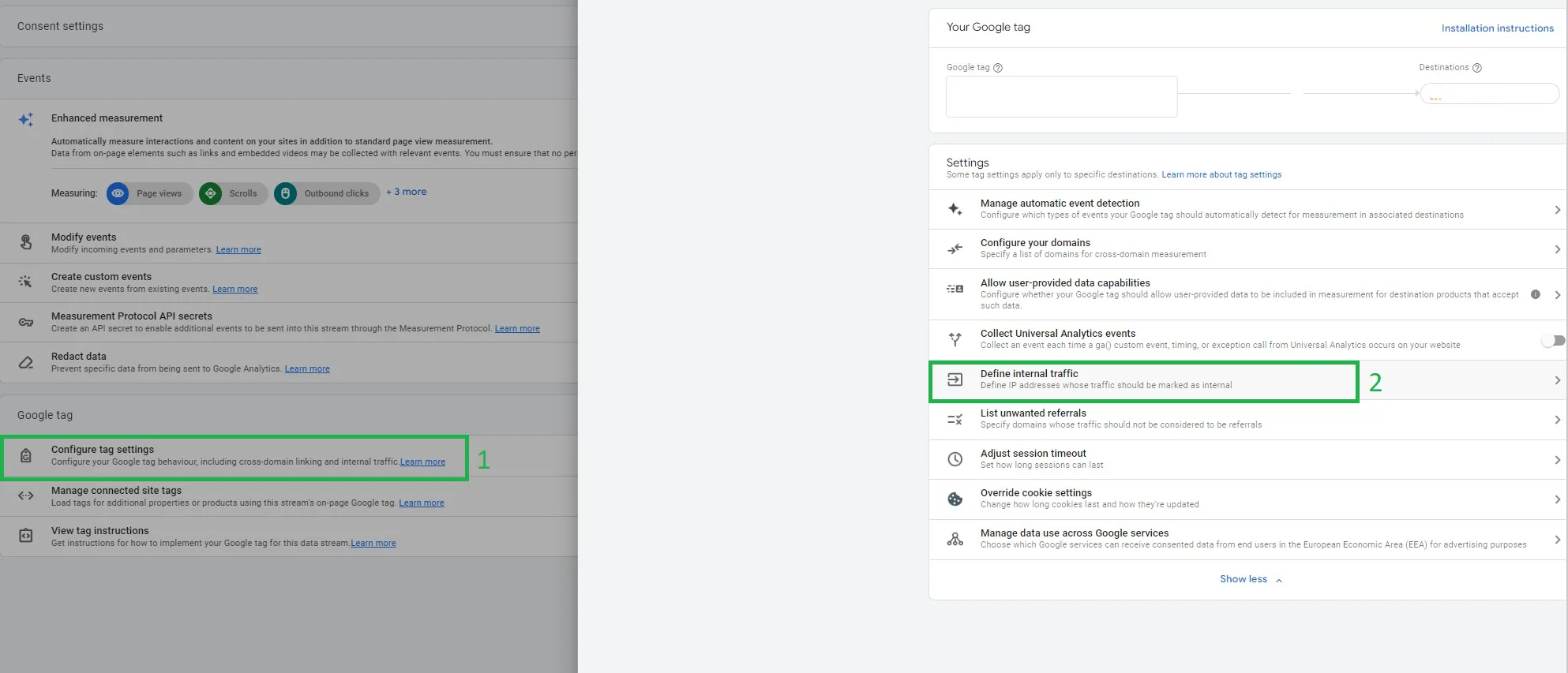Open Learn more under Measurement Protocol secrets
The image size is (1568, 673).
(x=517, y=329)
